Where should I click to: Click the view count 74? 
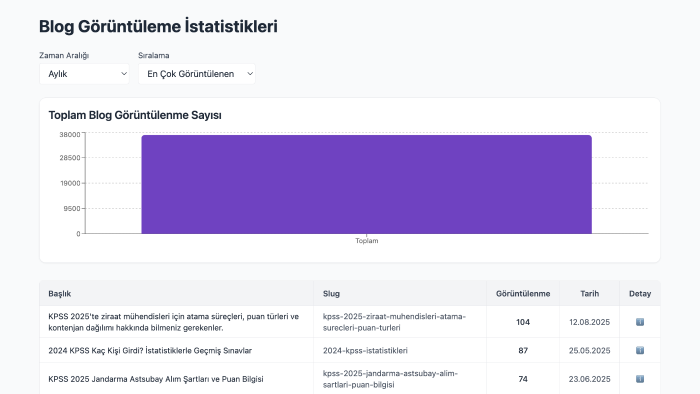tap(523, 379)
